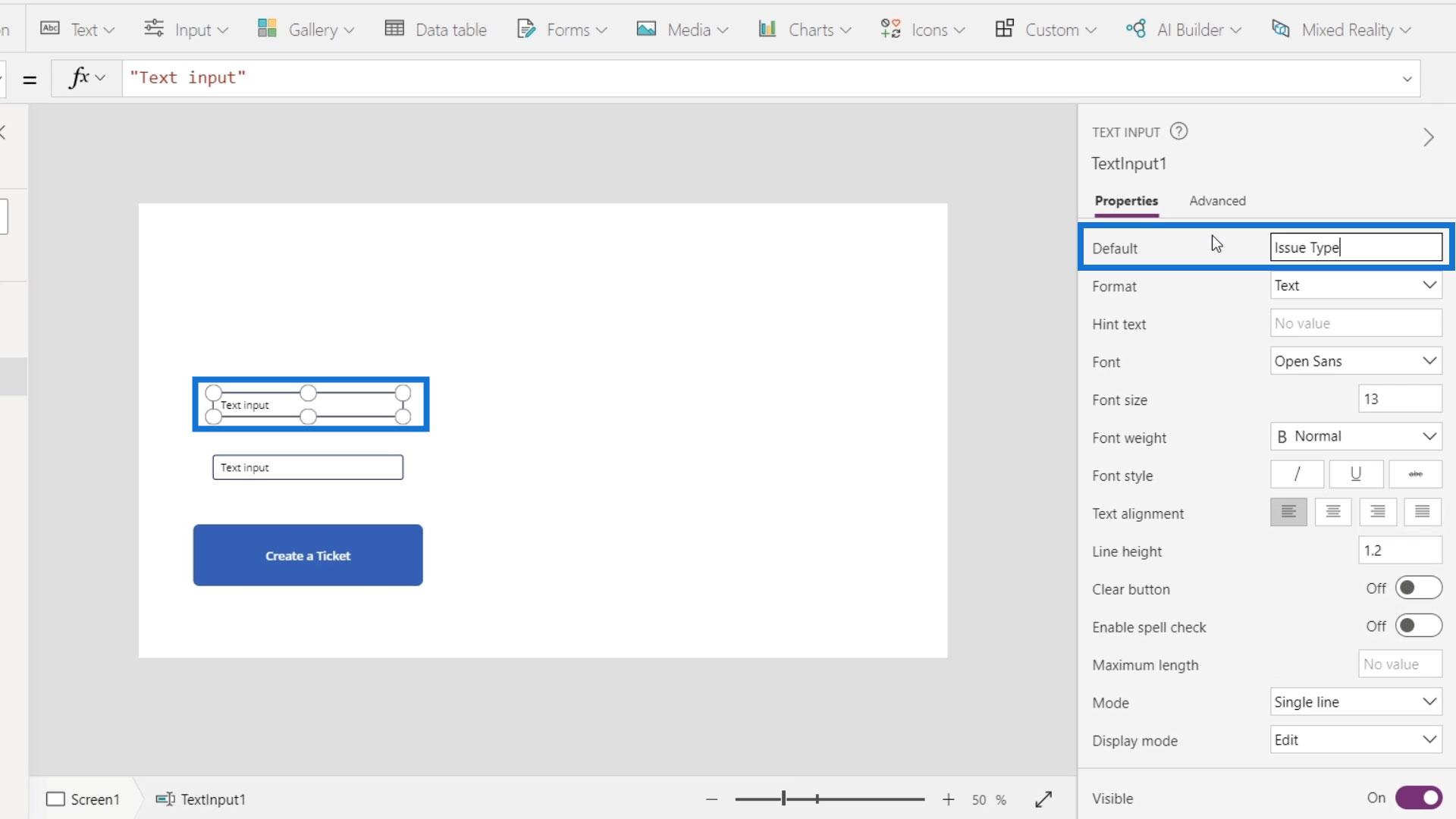Select center text alignment icon
Viewport: 1456px width, 819px height.
(x=1333, y=513)
